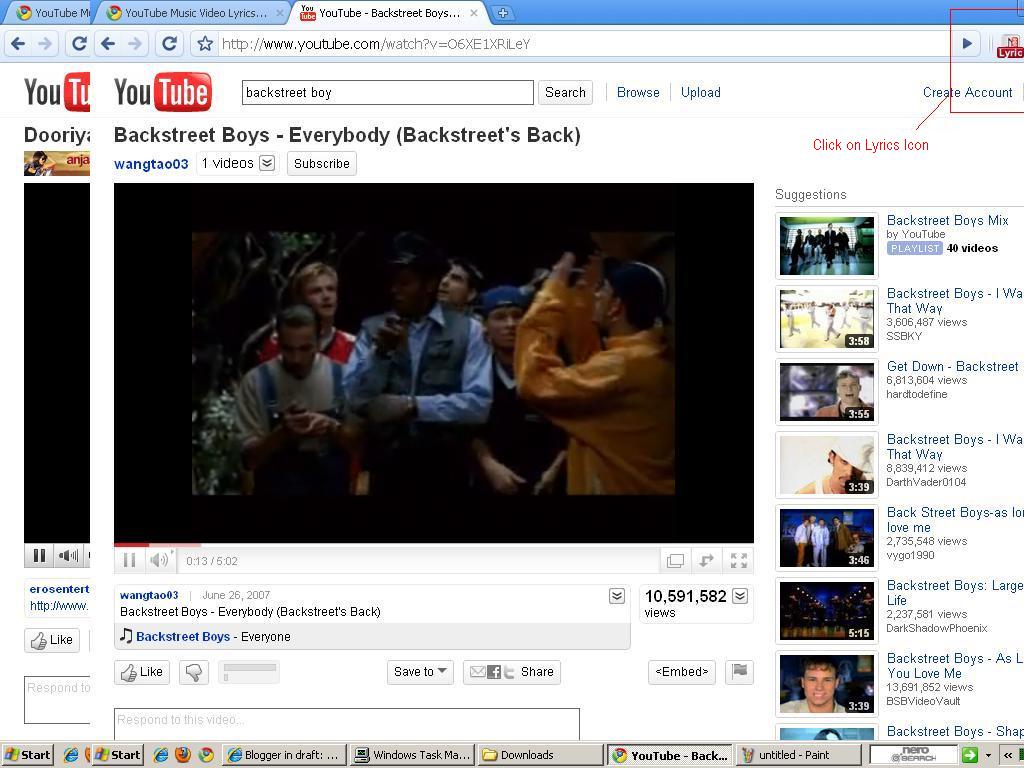Bookmark the page with the star icon

click(205, 44)
